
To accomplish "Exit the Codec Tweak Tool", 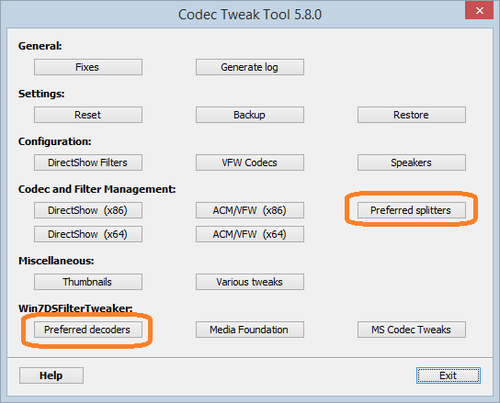I will pyautogui.click(x=448, y=375).
